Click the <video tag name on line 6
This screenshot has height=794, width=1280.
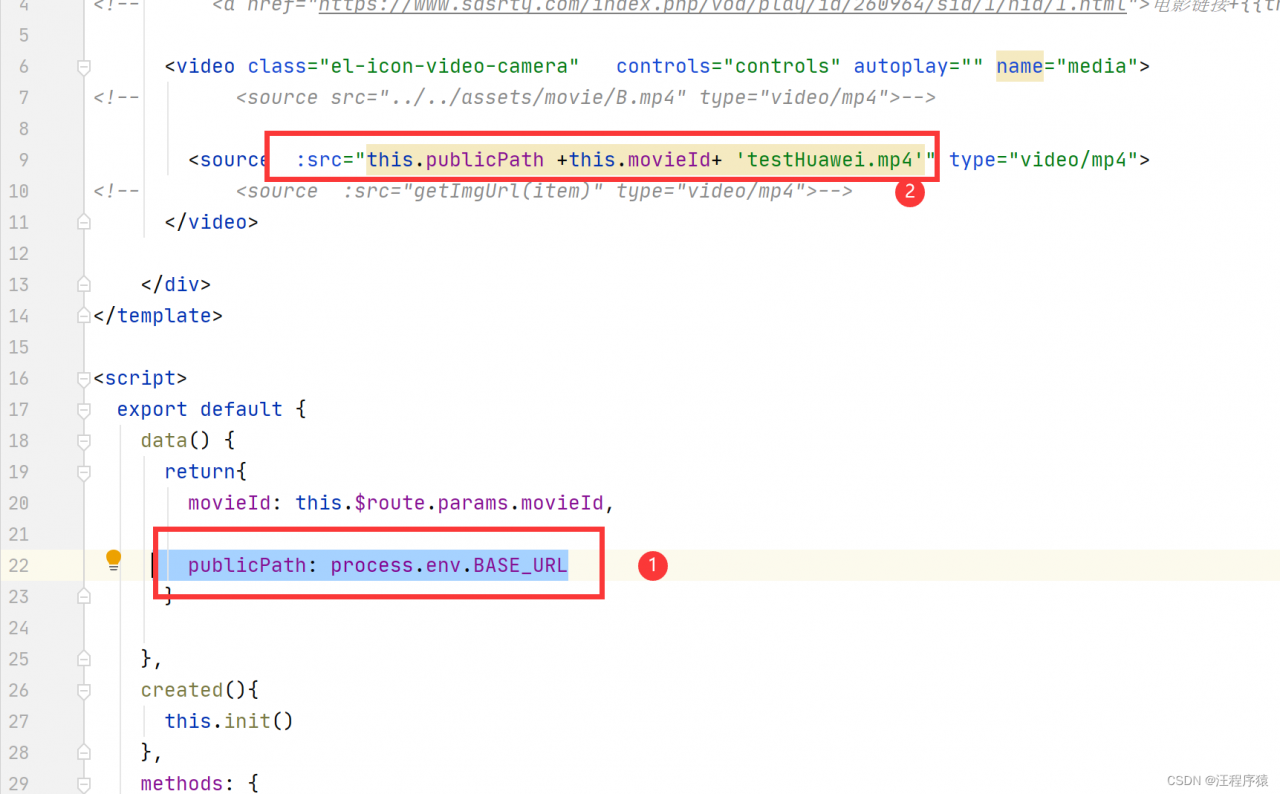(200, 67)
